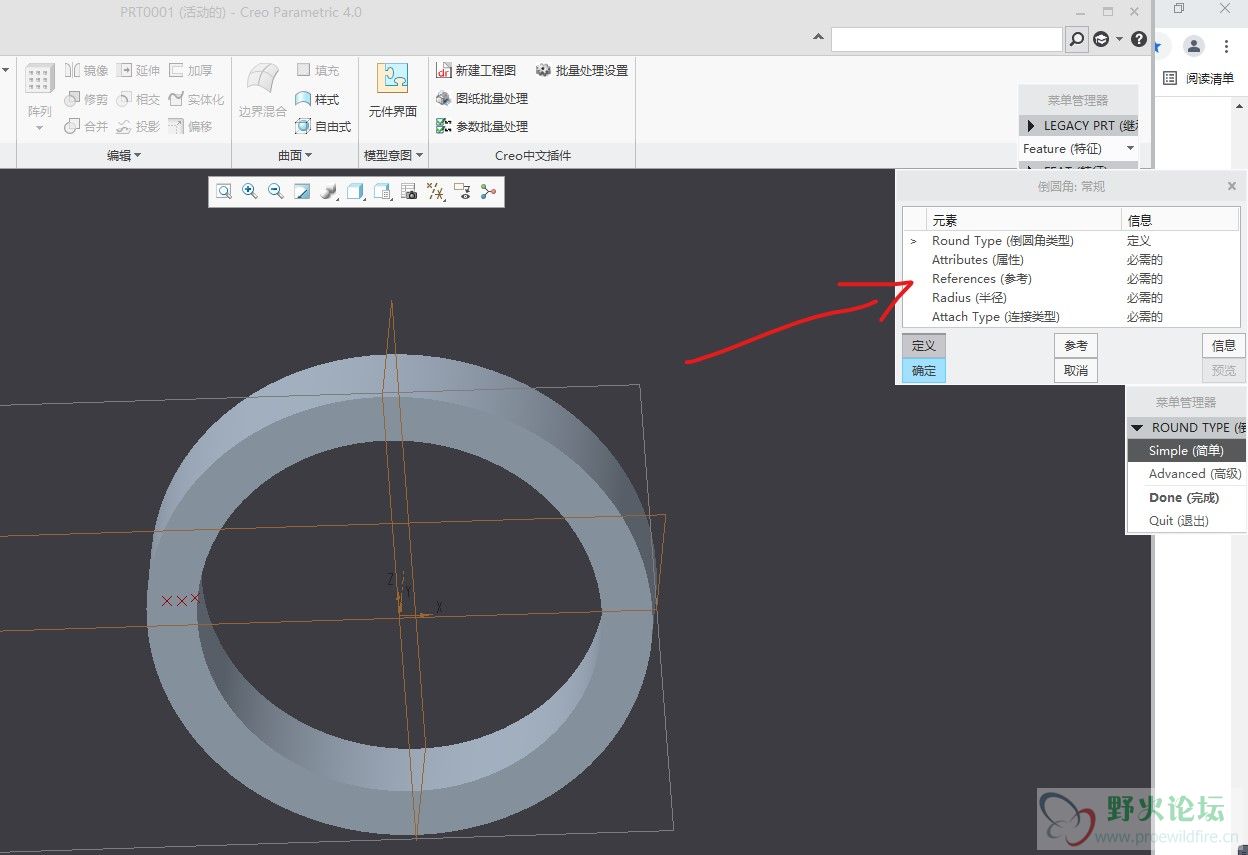
Task: Click the 信息 (Info) button
Action: (x=1224, y=346)
